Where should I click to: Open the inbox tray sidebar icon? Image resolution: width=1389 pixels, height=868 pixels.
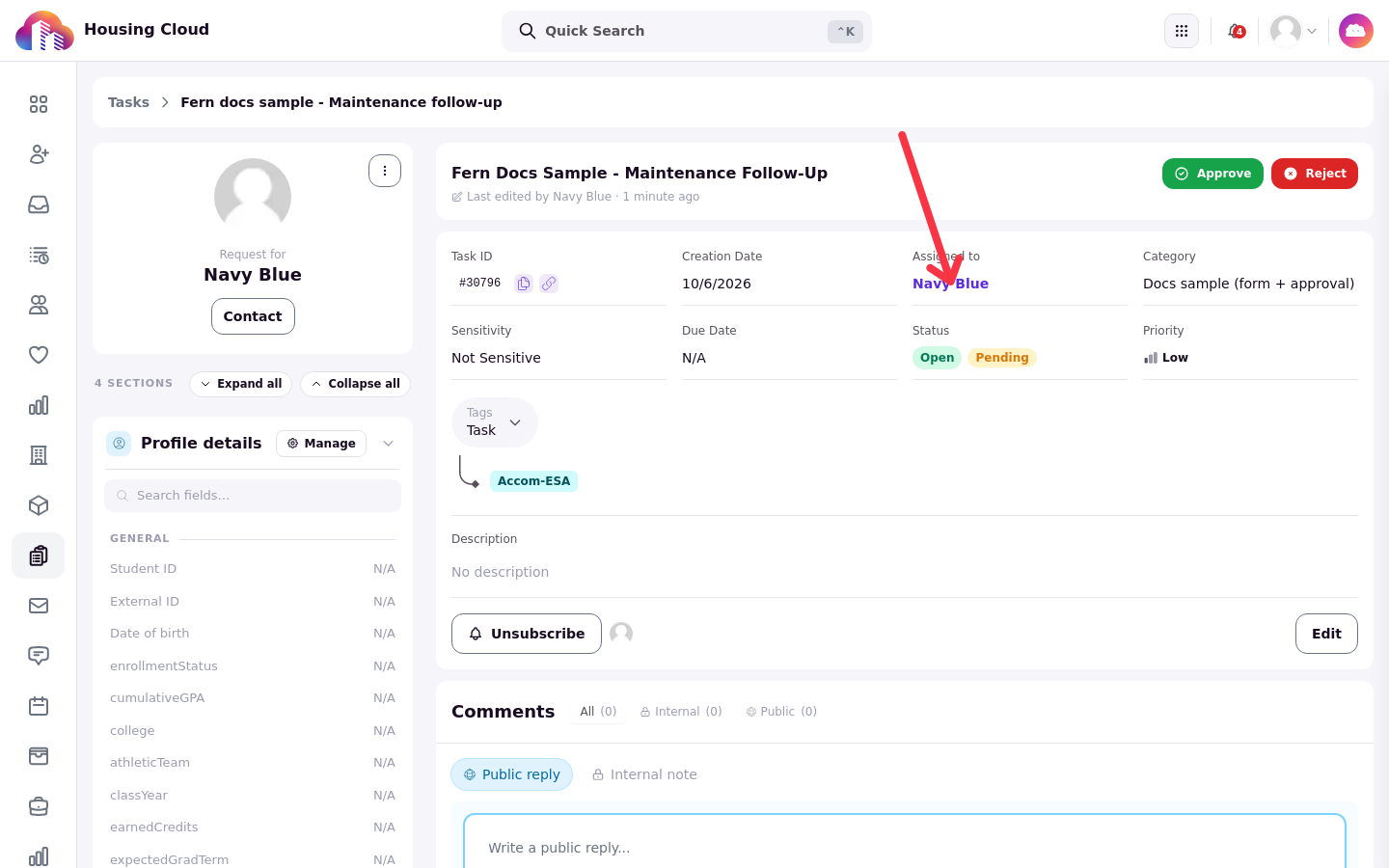pos(39,204)
